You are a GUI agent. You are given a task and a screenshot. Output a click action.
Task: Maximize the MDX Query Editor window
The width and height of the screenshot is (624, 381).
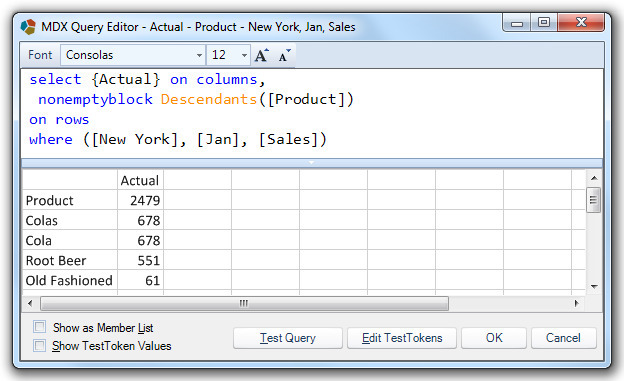click(x=544, y=22)
